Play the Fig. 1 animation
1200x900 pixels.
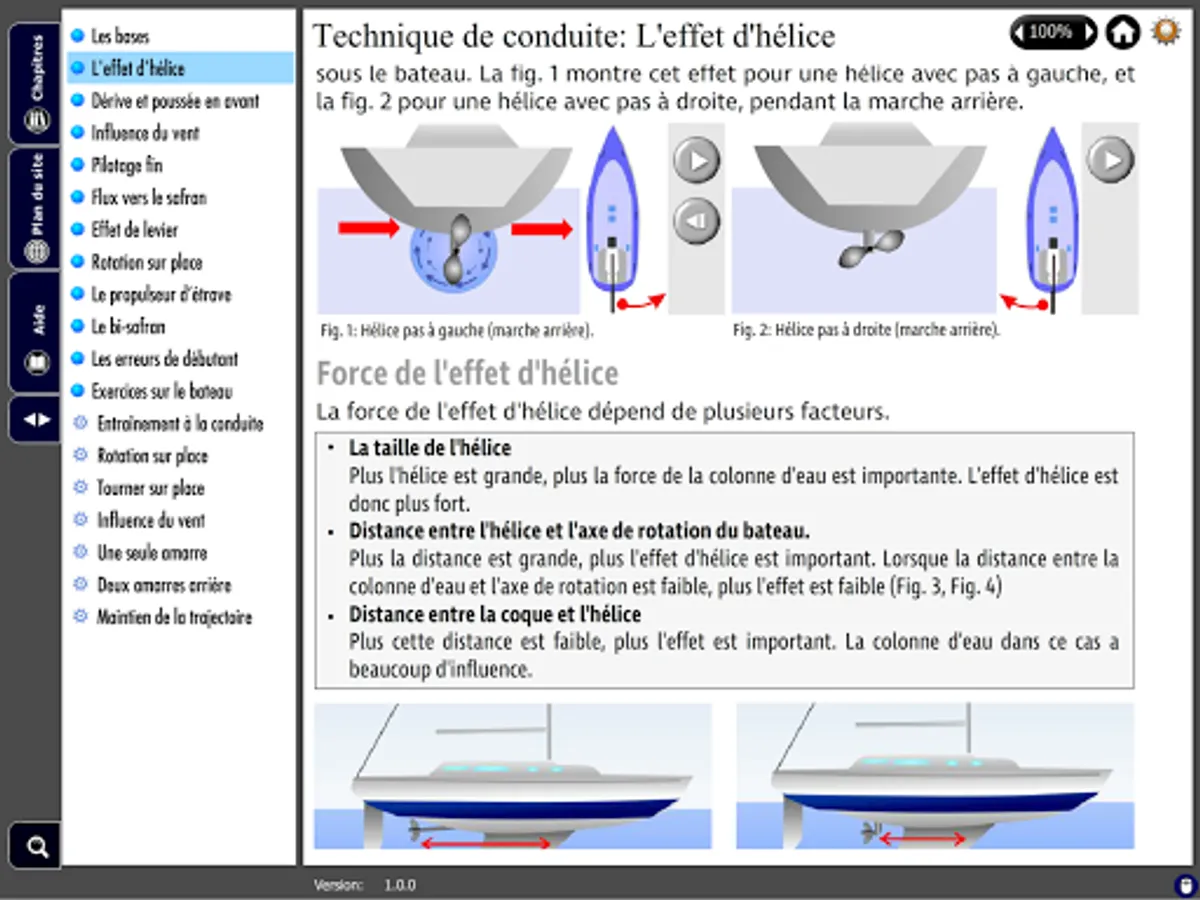tap(696, 160)
